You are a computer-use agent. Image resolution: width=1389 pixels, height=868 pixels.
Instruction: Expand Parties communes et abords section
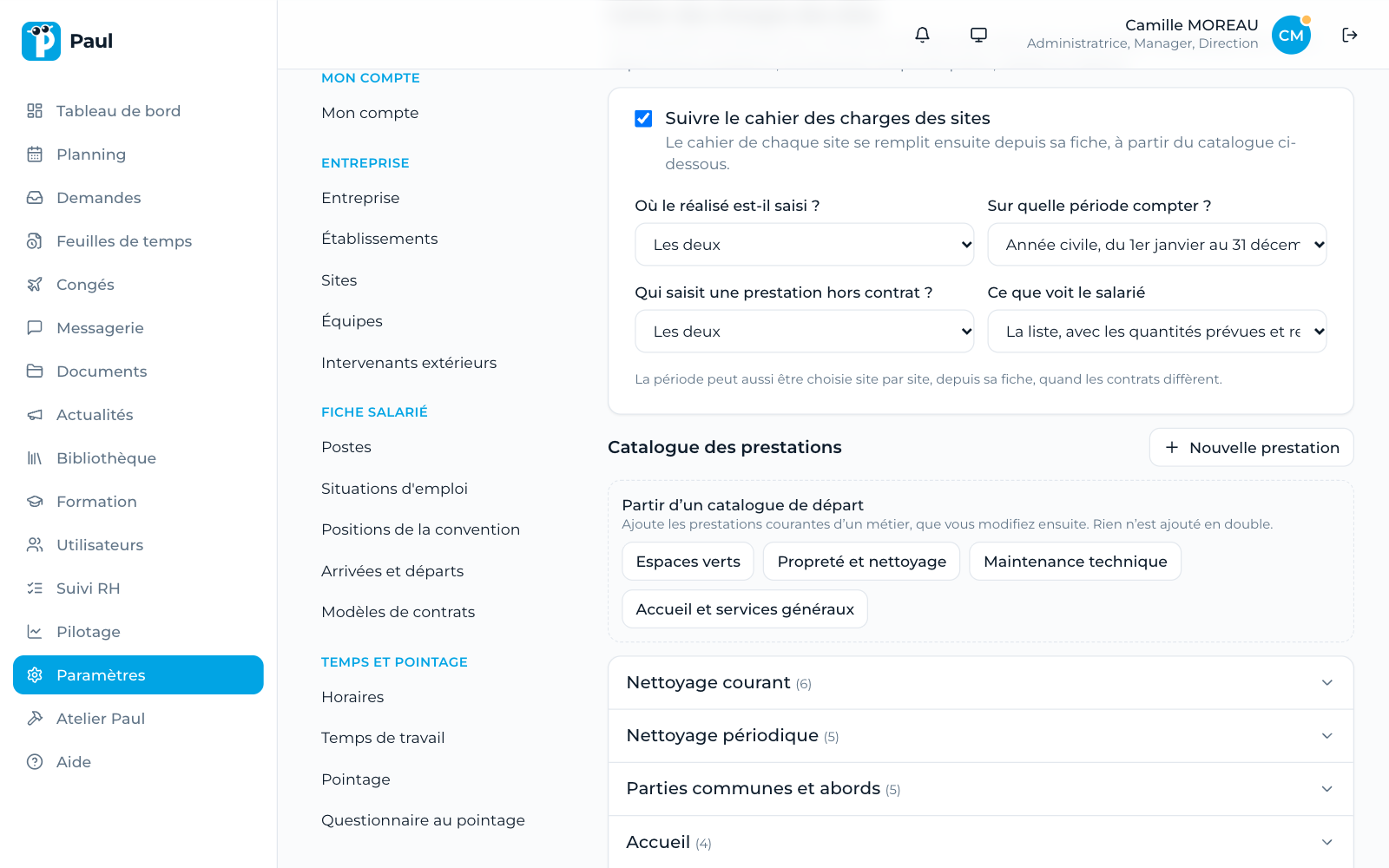click(x=981, y=789)
